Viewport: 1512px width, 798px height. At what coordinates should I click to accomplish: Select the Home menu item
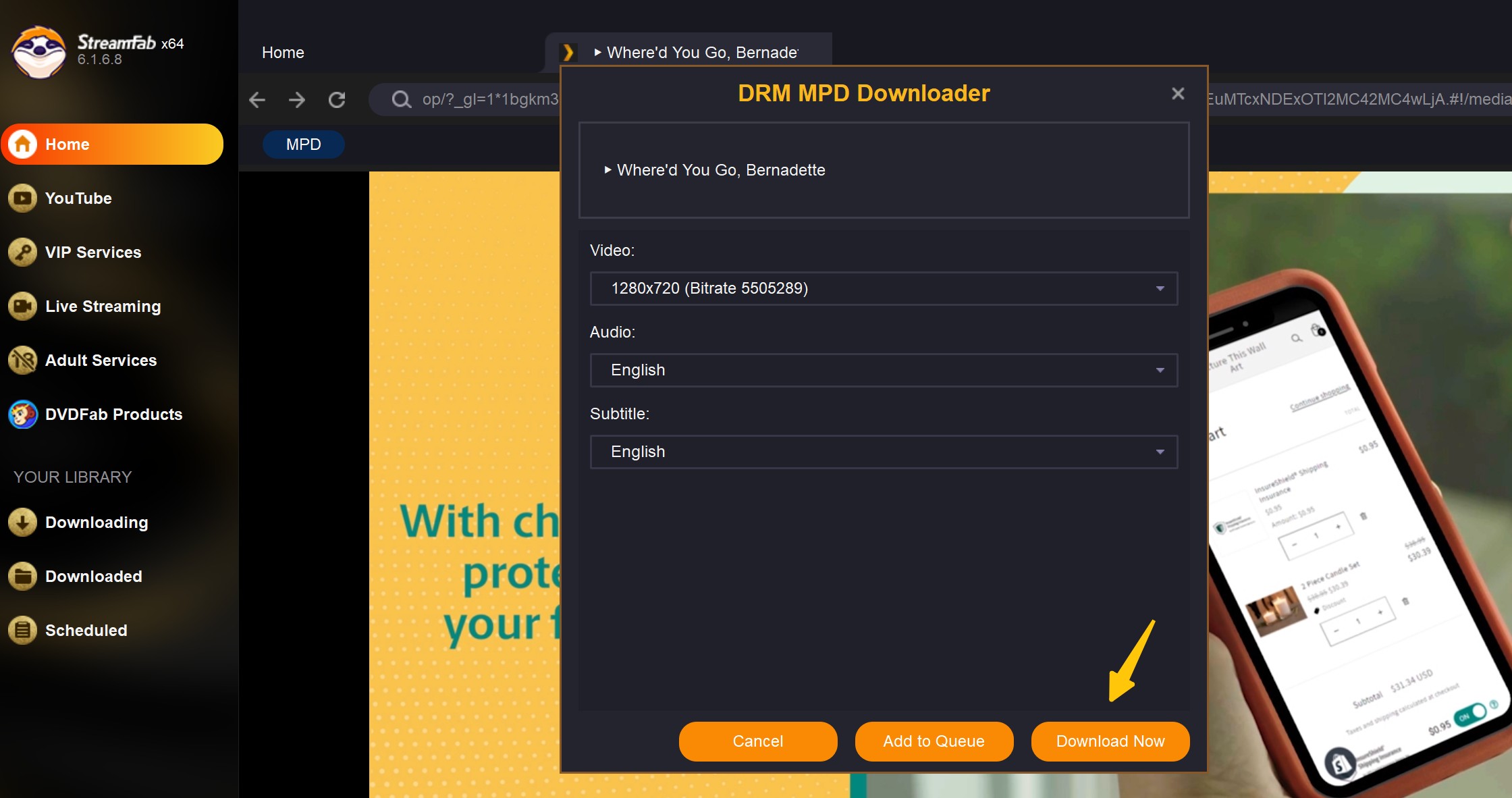pyautogui.click(x=113, y=144)
